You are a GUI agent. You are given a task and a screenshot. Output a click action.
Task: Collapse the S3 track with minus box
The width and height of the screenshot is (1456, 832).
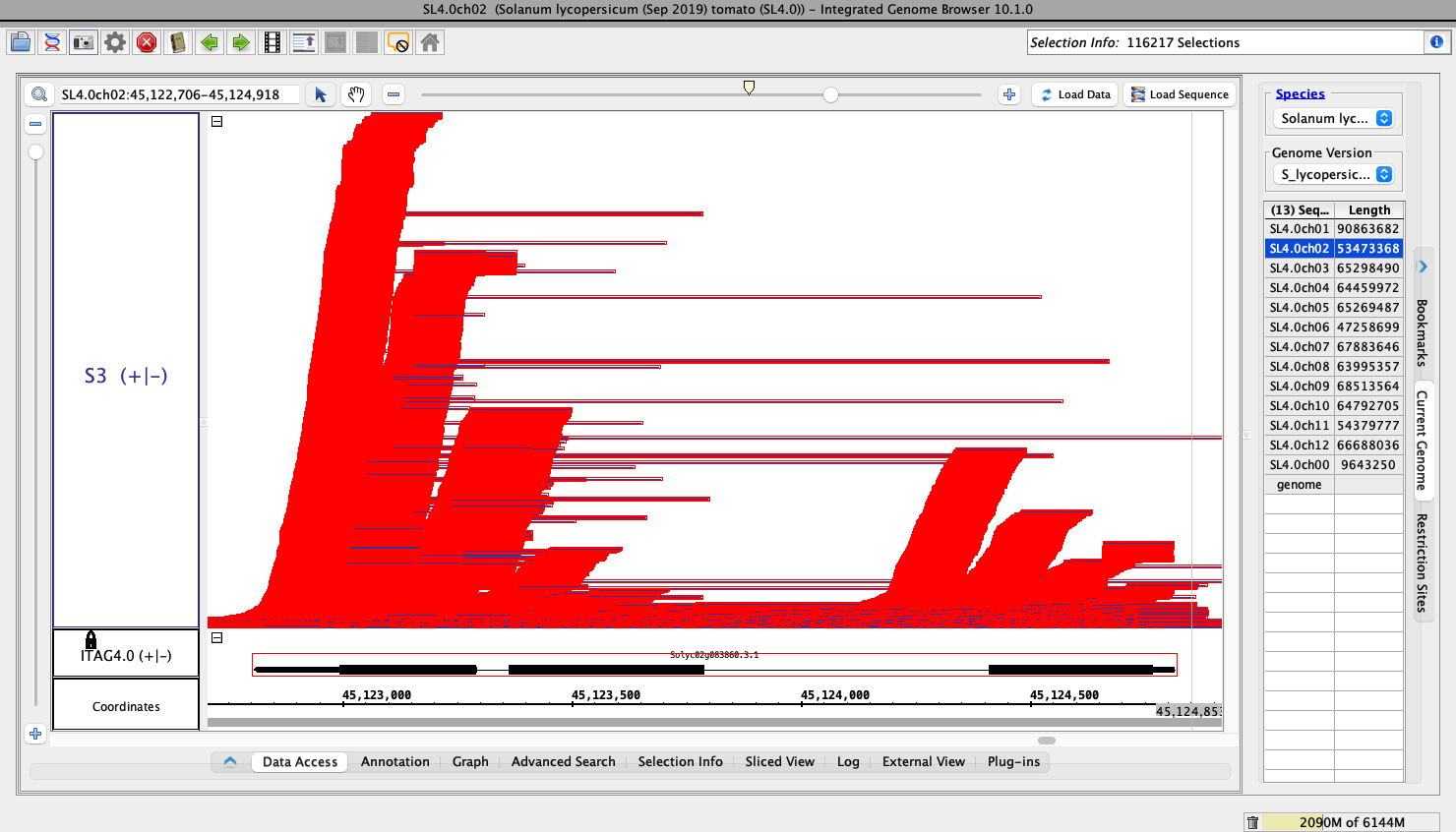pyautogui.click(x=217, y=122)
